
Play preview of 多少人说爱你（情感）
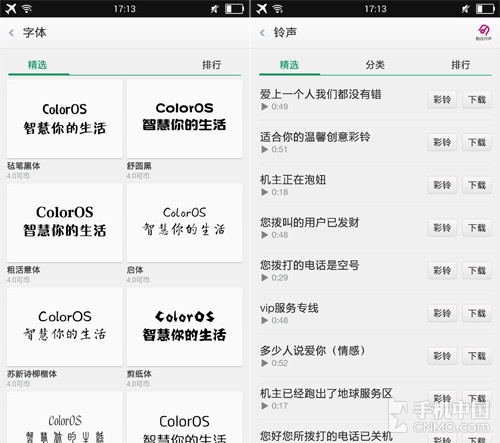coord(265,363)
